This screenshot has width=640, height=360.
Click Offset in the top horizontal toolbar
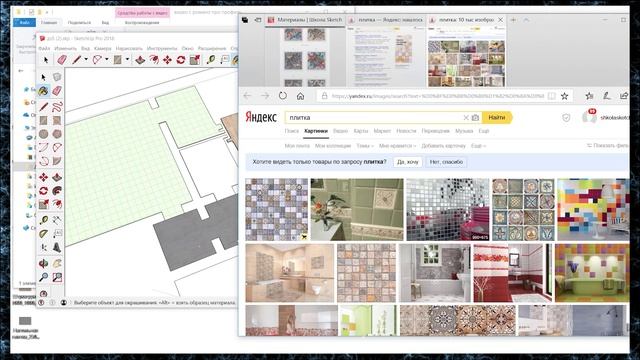pos(153,60)
